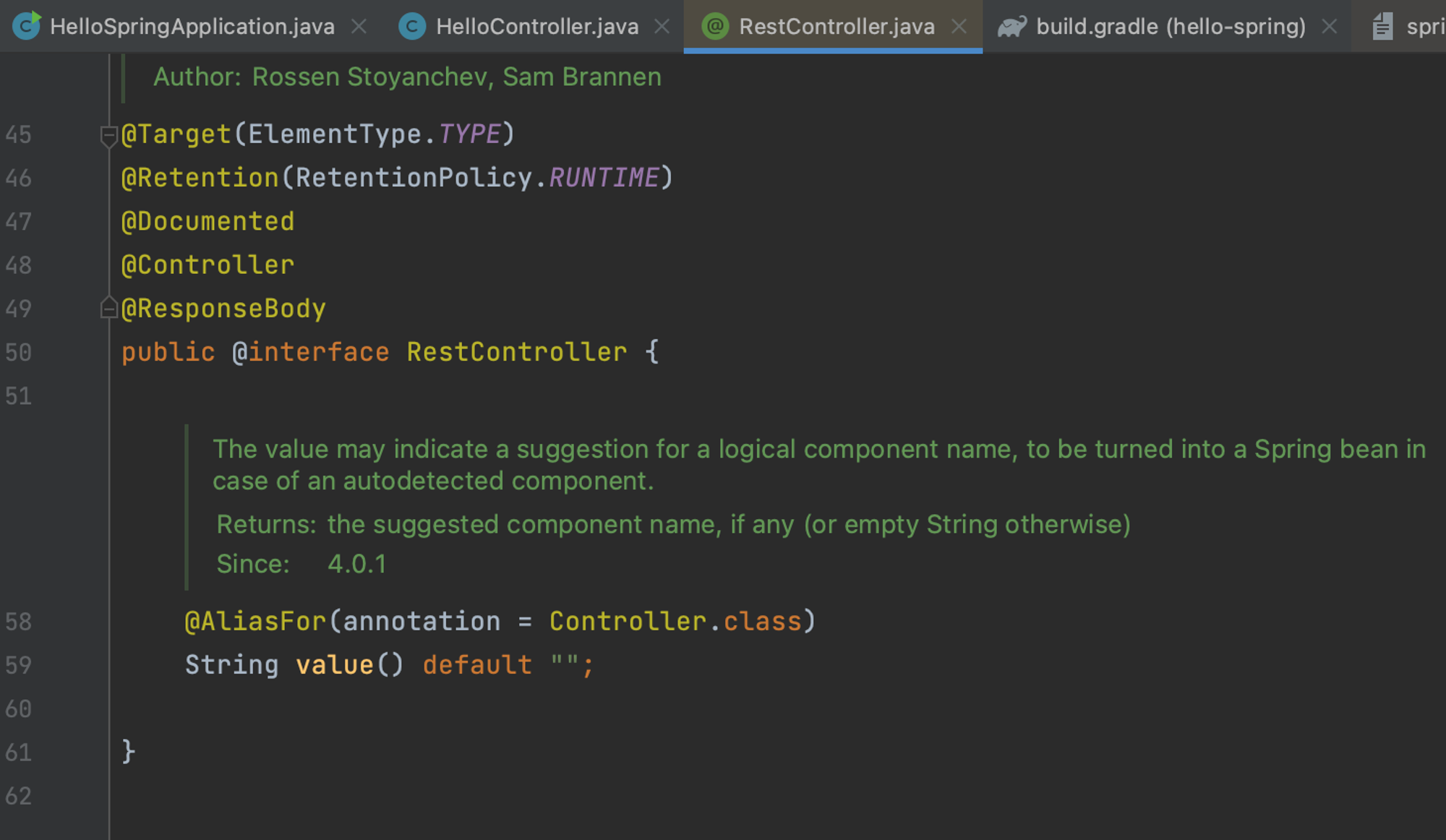
Task: Close the build.gradle tab
Action: coord(1329,27)
